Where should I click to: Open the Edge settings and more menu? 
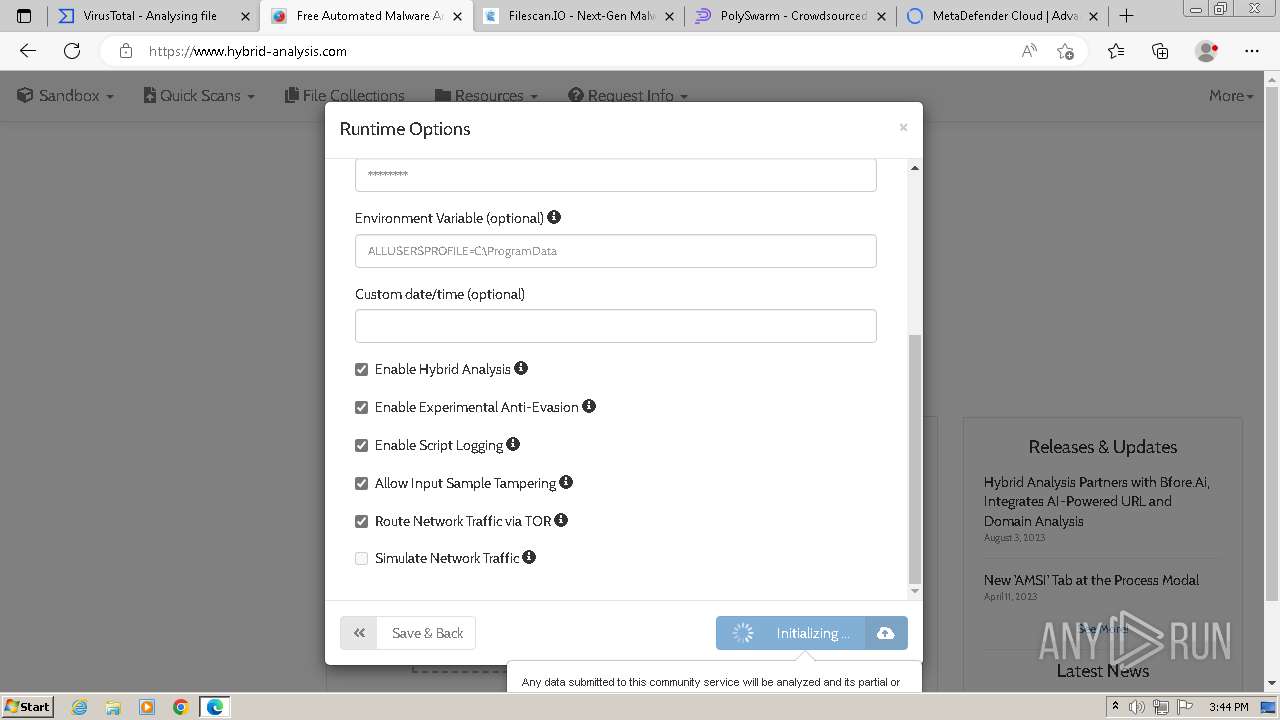[1252, 51]
